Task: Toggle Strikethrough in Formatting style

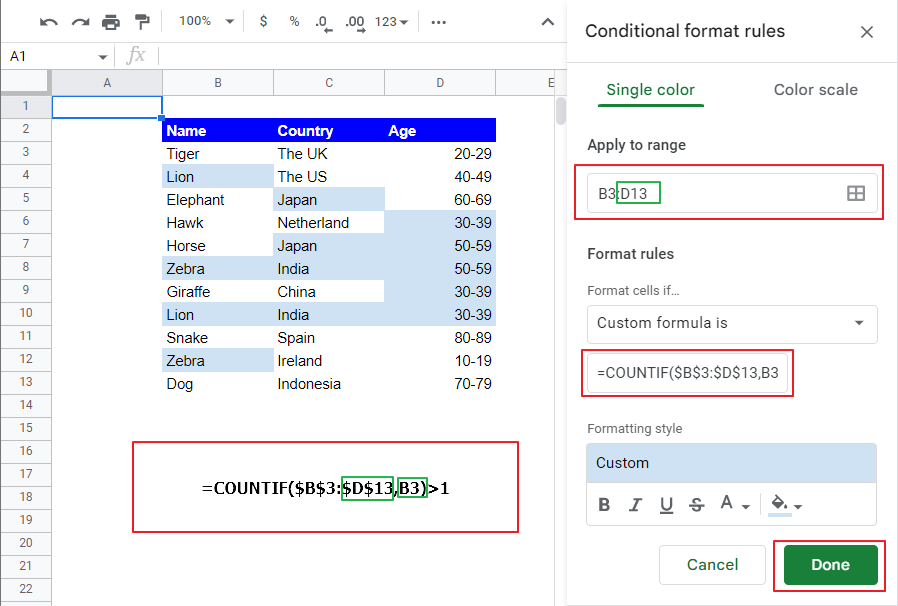Action: click(x=697, y=504)
